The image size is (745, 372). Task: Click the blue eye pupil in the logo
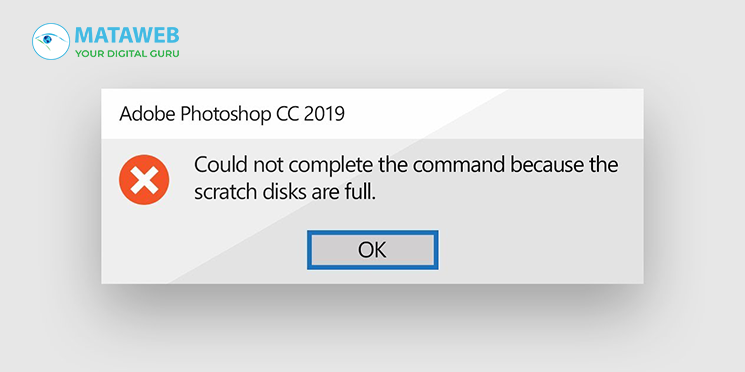tap(47, 39)
